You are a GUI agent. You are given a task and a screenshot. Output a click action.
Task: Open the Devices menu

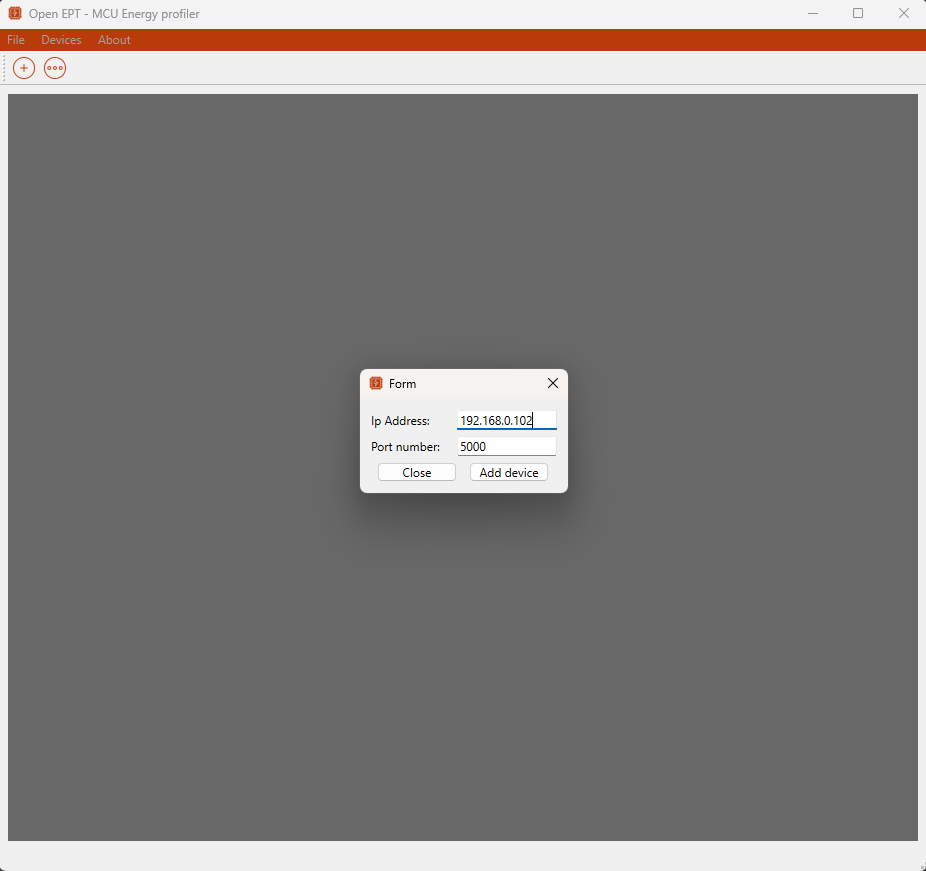61,40
